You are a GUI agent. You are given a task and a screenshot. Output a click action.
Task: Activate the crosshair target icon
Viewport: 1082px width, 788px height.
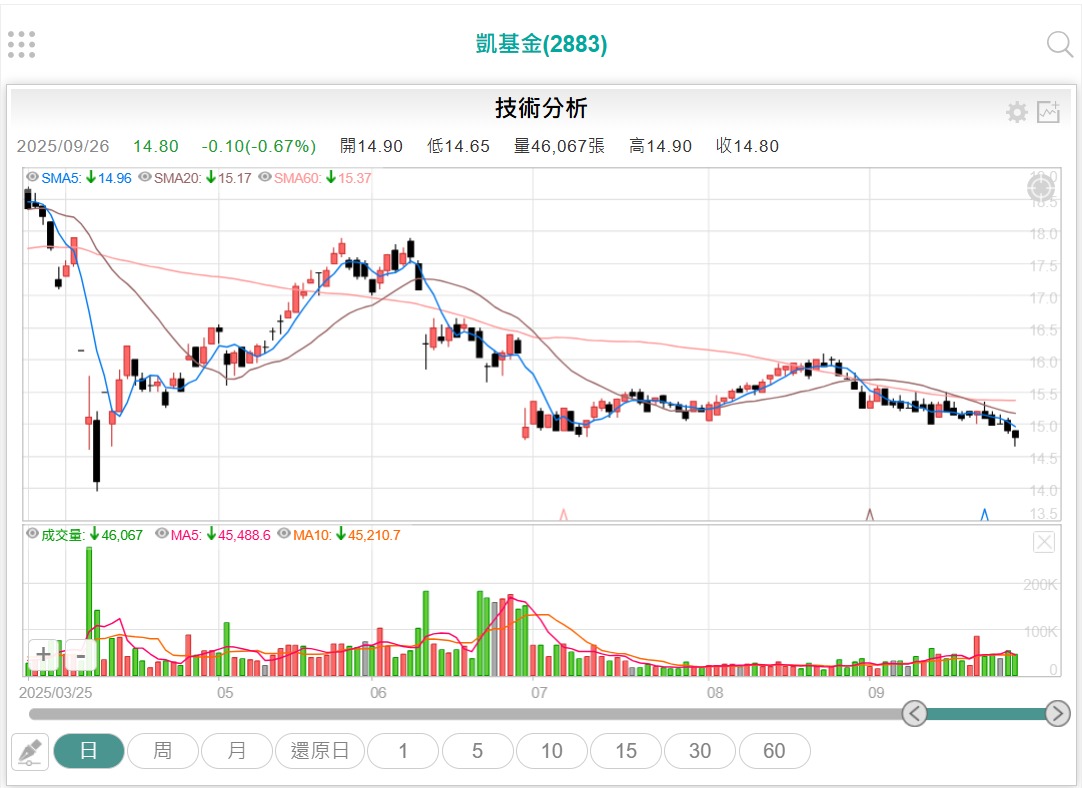tap(1041, 187)
